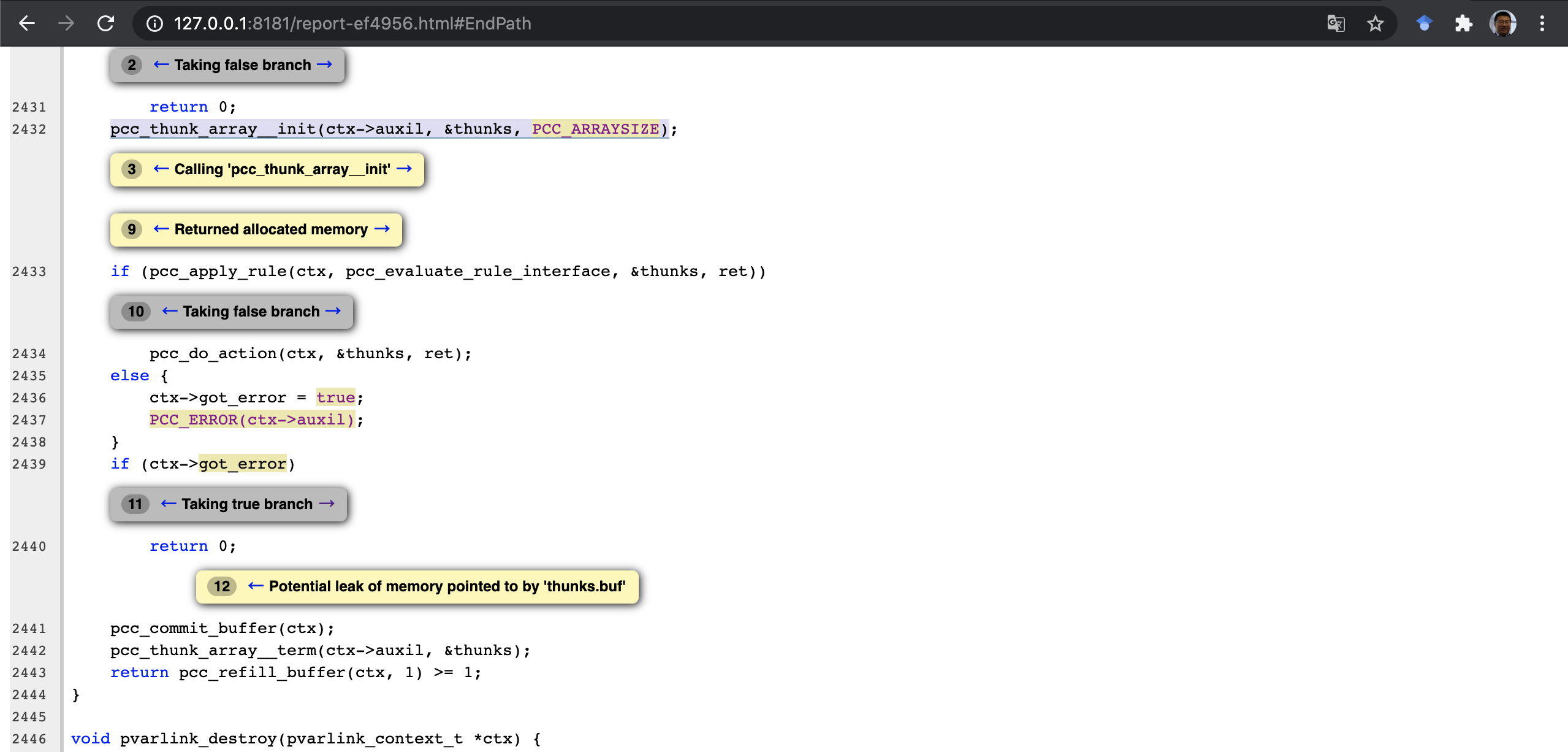
Task: Open the Extensions puzzle icon
Action: coord(1463,23)
